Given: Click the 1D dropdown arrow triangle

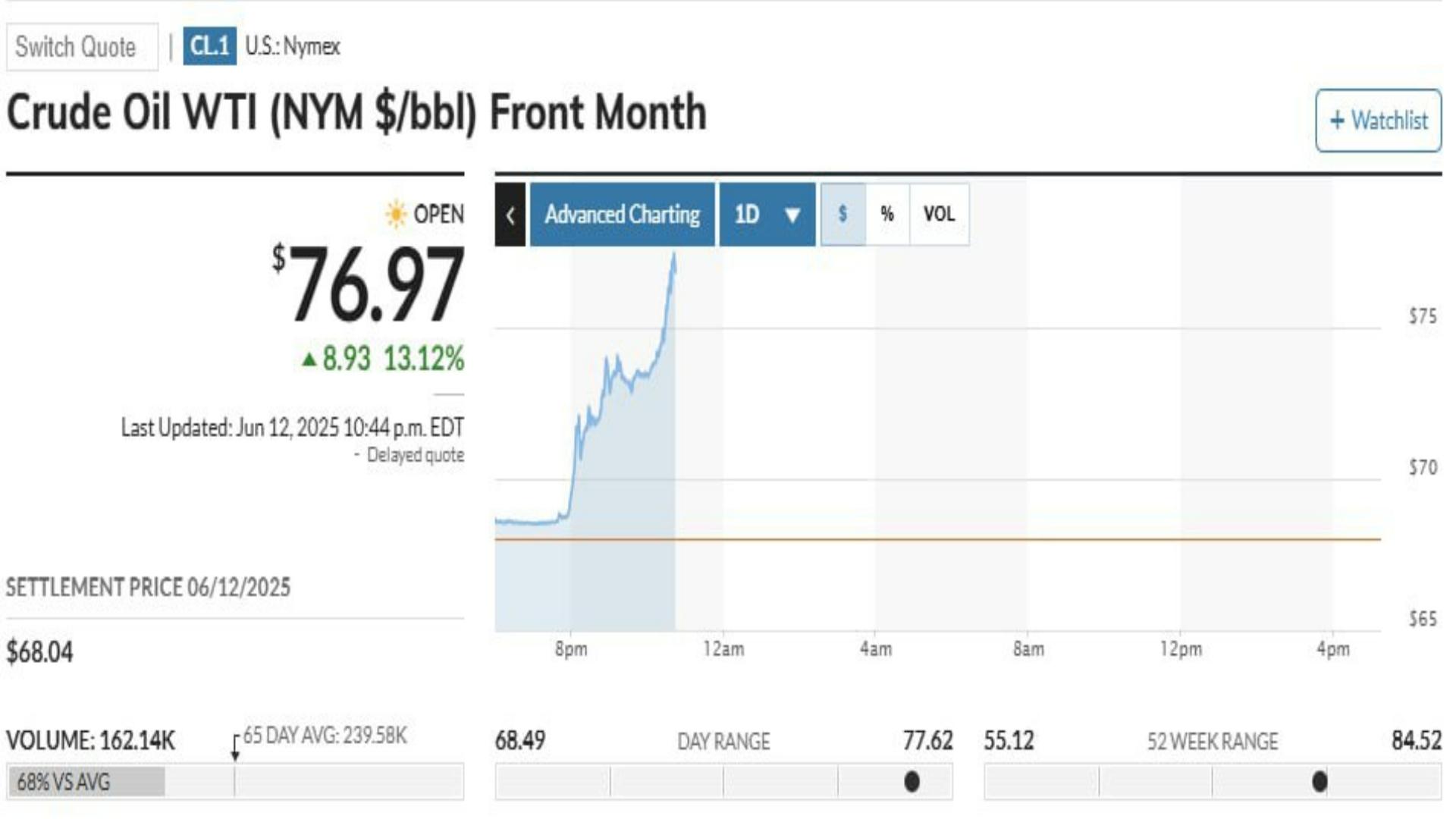Looking at the screenshot, I should click(x=792, y=215).
